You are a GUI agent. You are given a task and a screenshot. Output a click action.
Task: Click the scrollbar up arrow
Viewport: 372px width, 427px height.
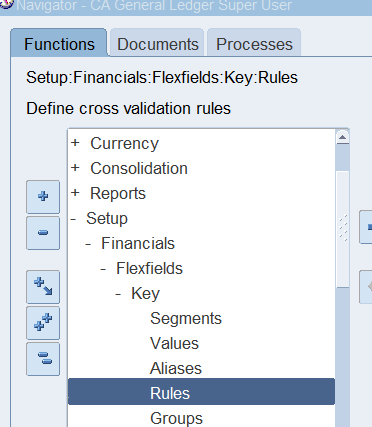pyautogui.click(x=343, y=137)
